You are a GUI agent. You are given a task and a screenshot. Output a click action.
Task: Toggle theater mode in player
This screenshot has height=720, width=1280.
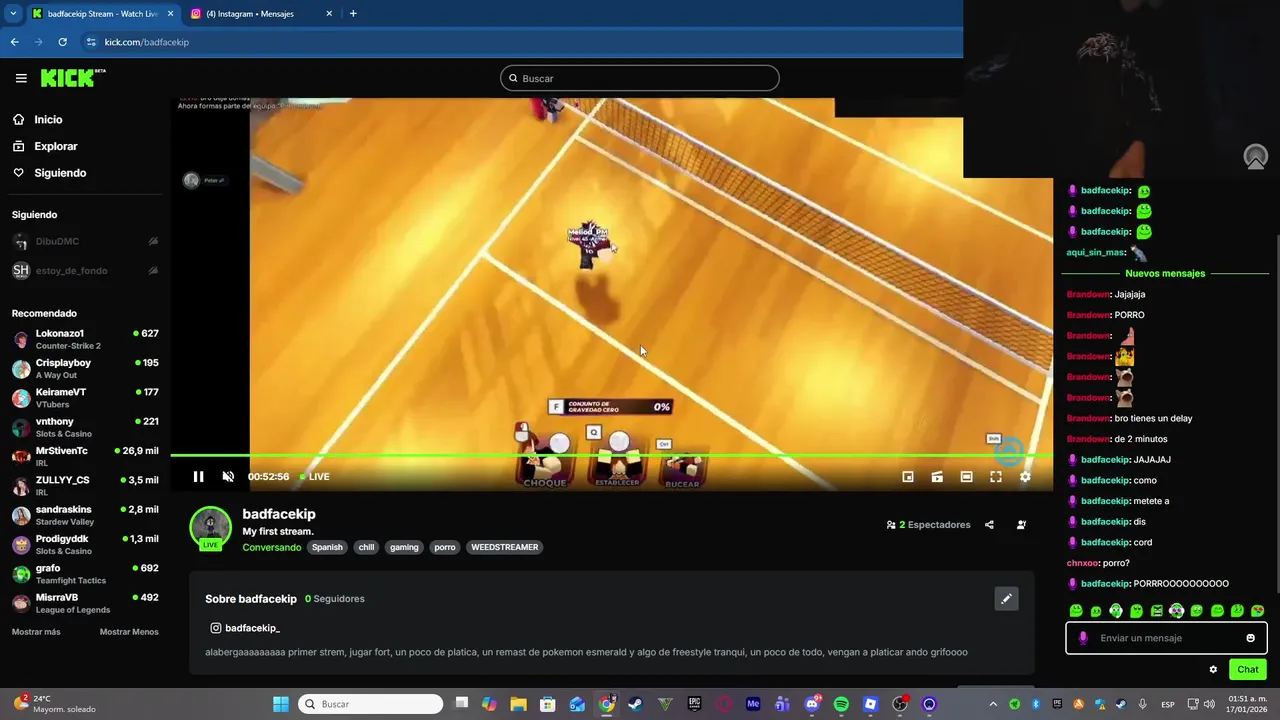[x=966, y=477]
